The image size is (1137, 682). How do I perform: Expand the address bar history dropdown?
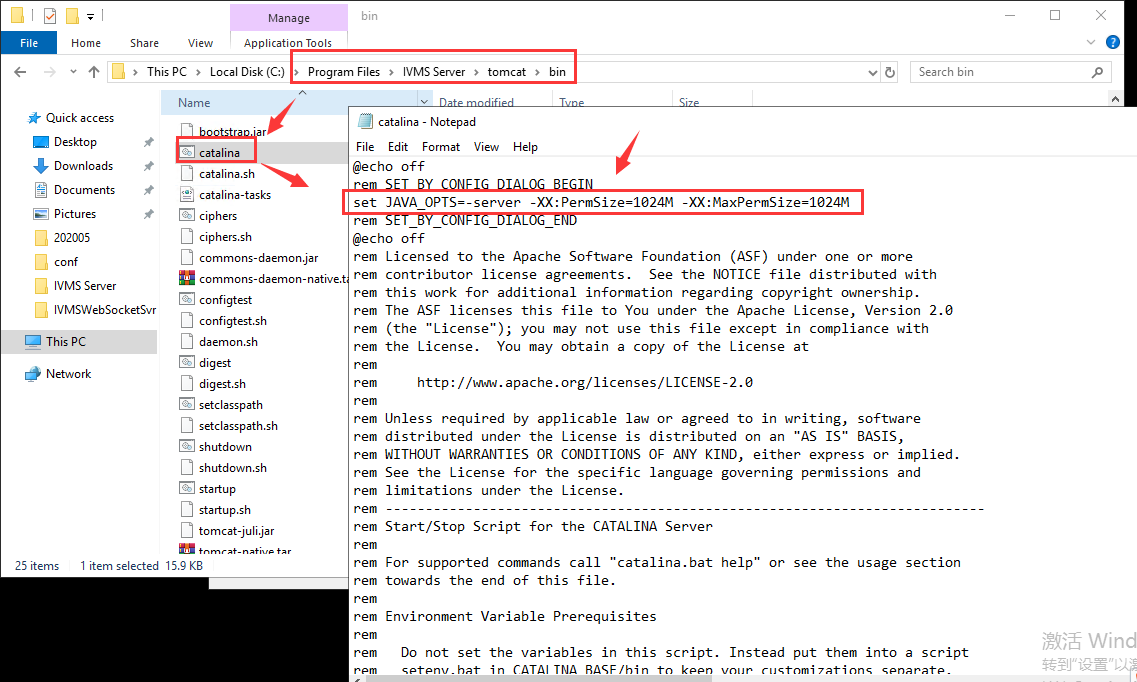pyautogui.click(x=873, y=72)
